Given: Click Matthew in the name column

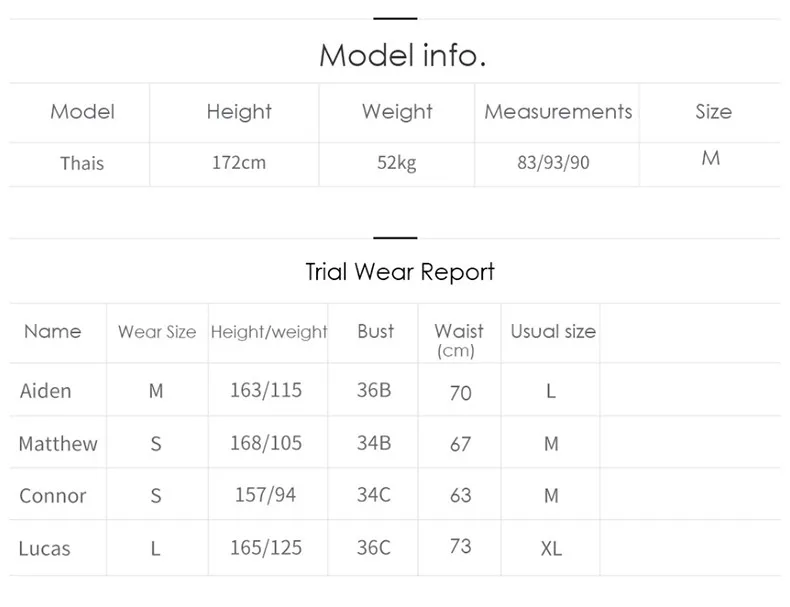Looking at the screenshot, I should (58, 443).
